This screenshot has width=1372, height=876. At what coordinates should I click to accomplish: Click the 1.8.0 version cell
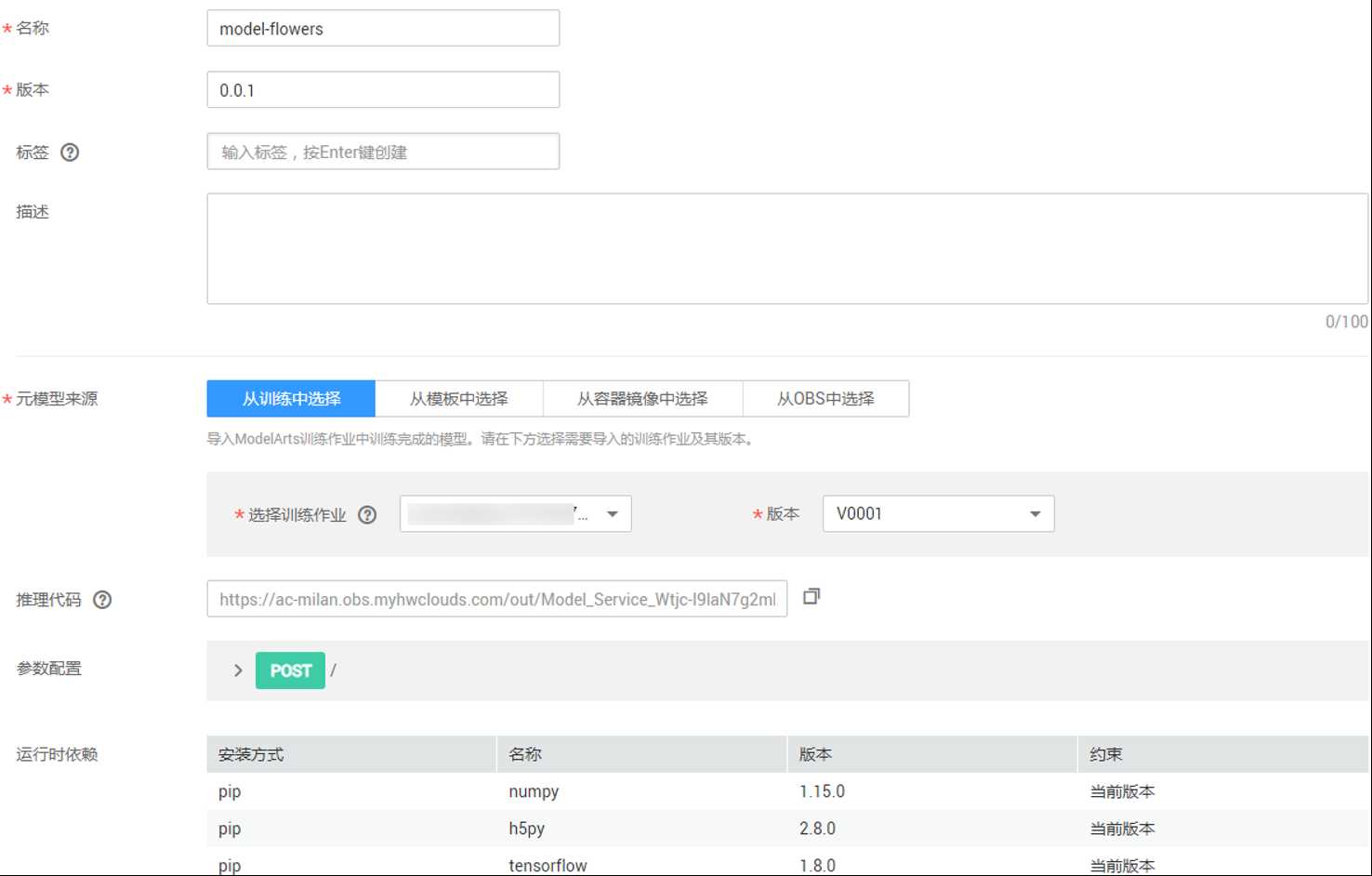coord(817,865)
